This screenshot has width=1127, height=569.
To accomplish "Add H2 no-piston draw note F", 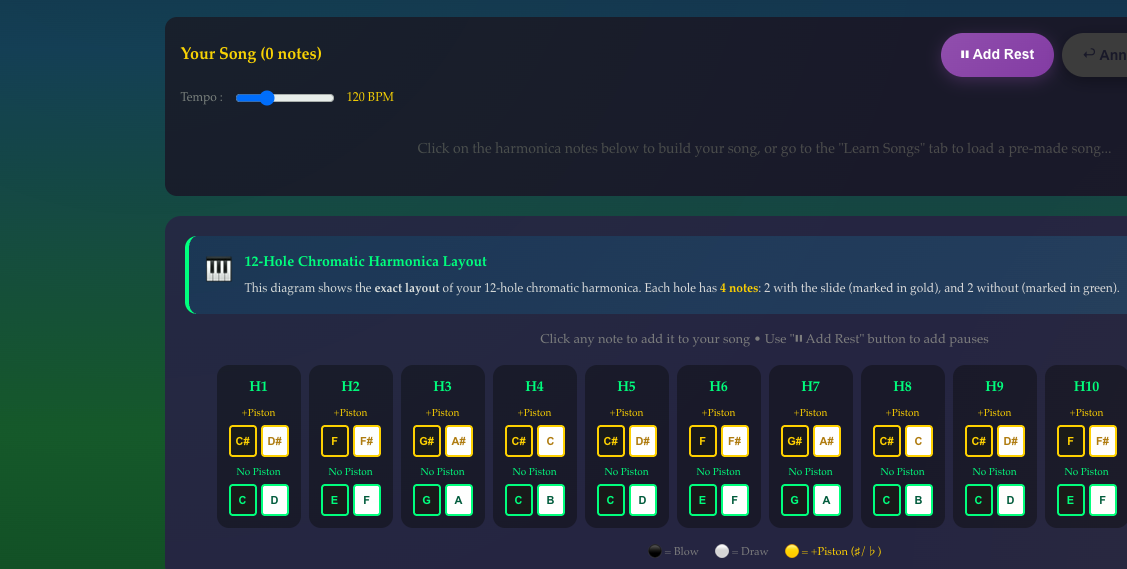I will pyautogui.click(x=367, y=500).
